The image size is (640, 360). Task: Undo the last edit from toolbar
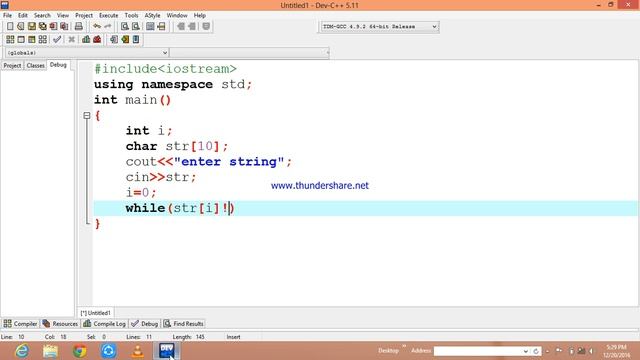pyautogui.click(x=97, y=27)
